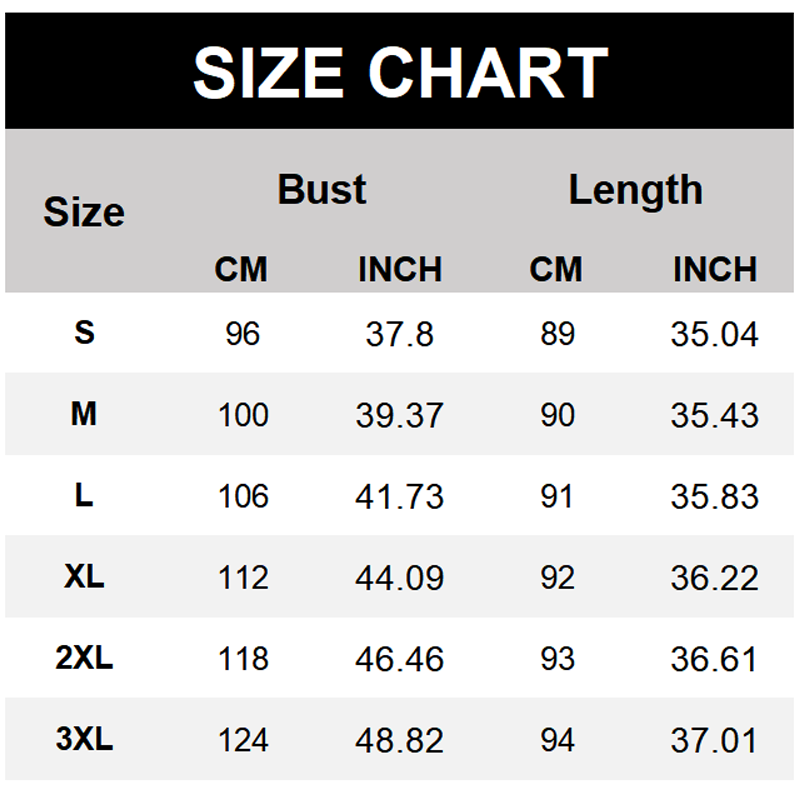
Task: Click the 2XL size row label
Action: [x=84, y=658]
